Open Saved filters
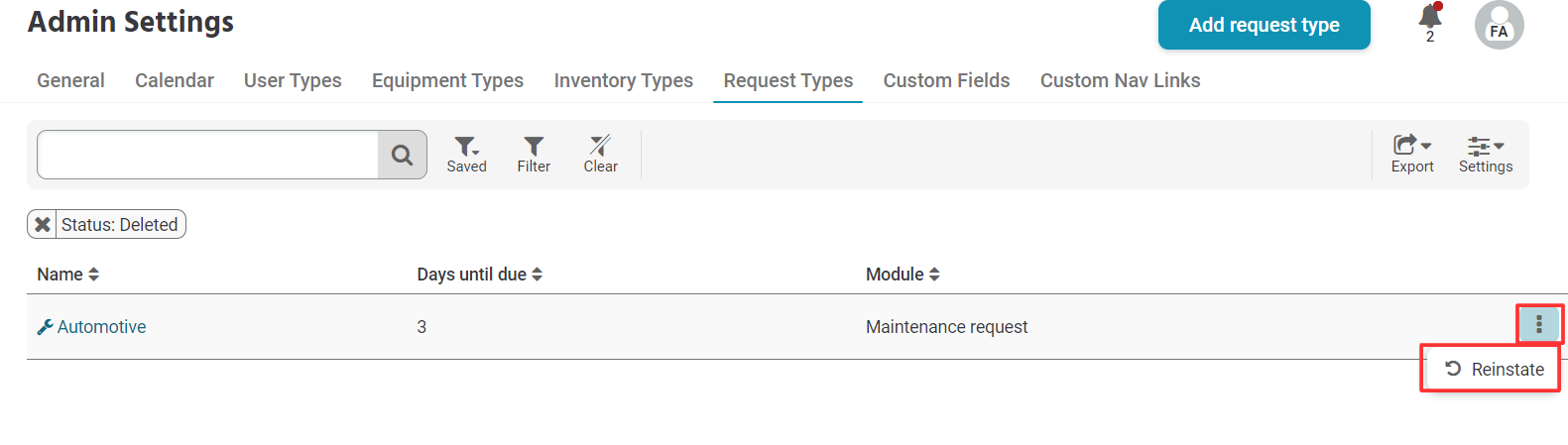Screen dimensions: 1568x445 click(466, 154)
